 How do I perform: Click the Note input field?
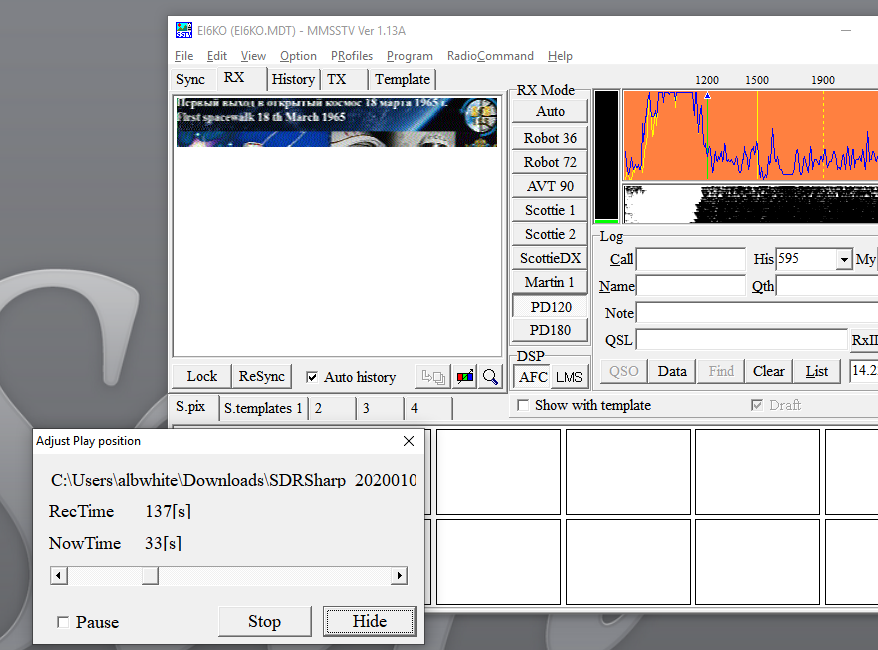click(x=757, y=313)
